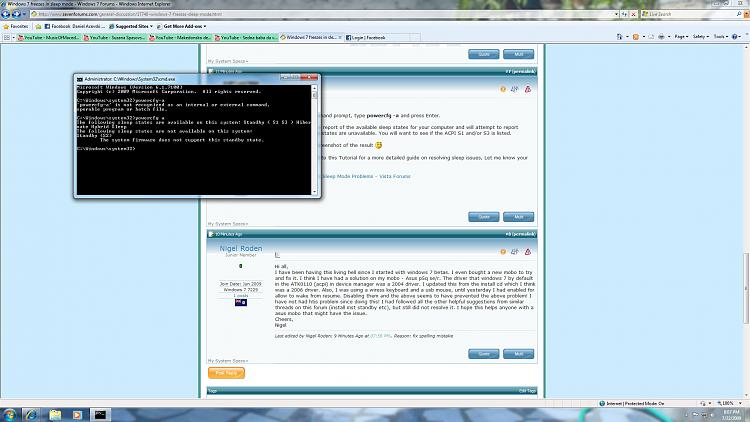Open Windows Media Player taskbar icon
750x422 pixels.
[77, 415]
